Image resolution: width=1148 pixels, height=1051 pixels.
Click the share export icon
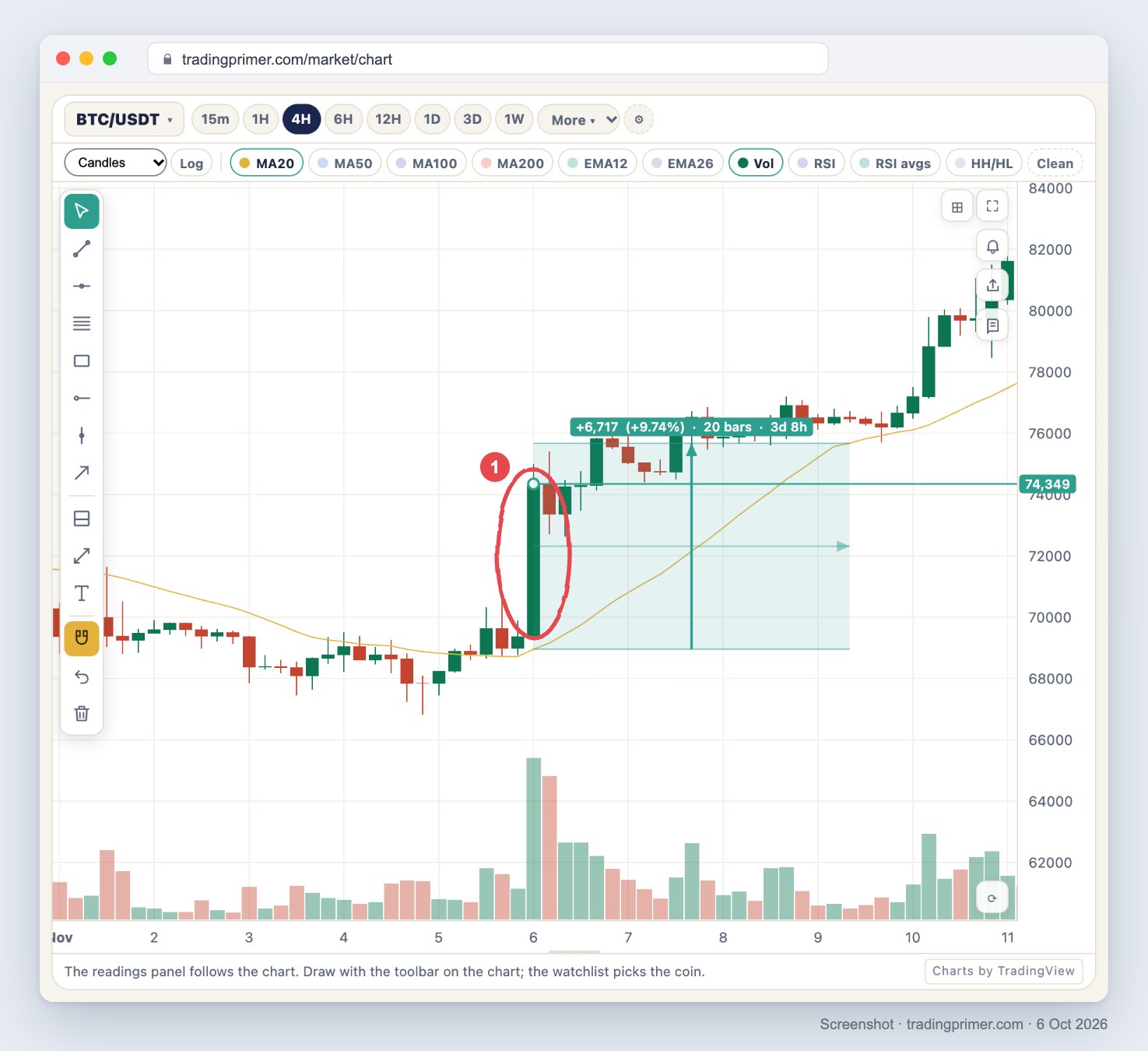coord(992,286)
